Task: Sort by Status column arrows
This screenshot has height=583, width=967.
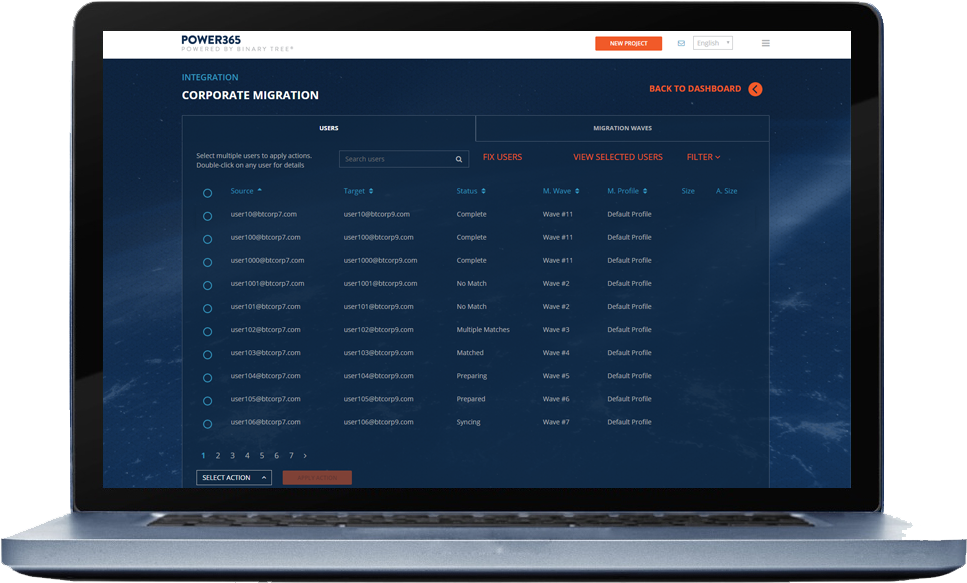Action: tap(483, 191)
